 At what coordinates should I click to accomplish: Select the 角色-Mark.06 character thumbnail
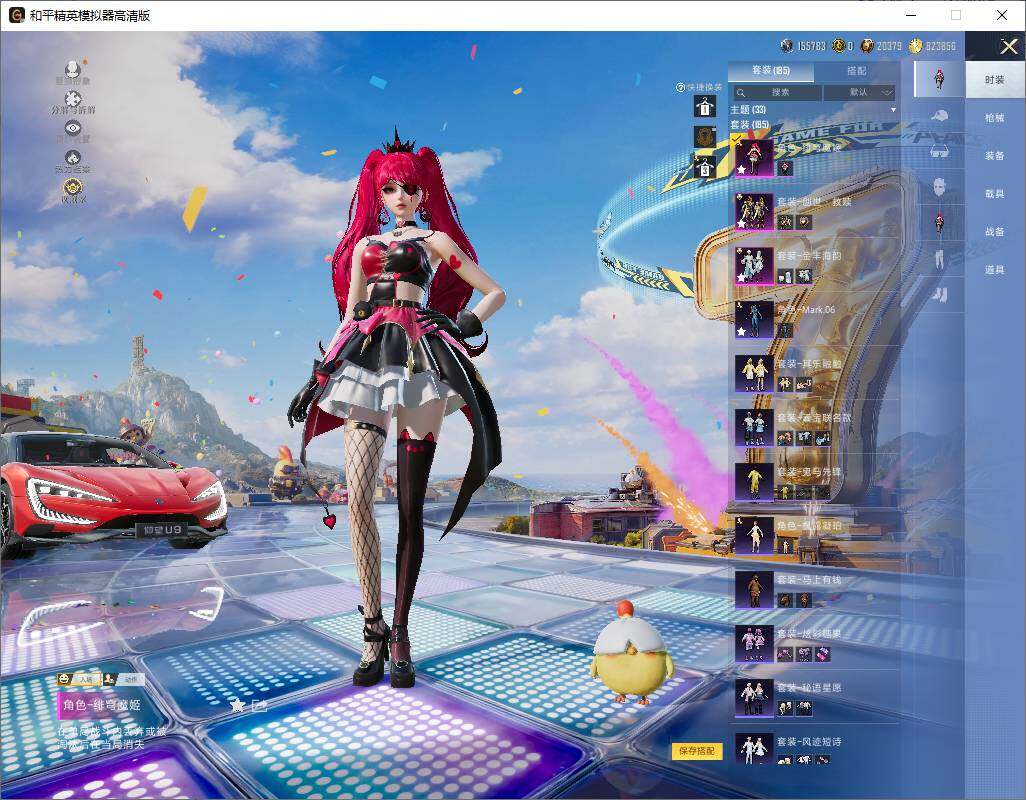754,319
